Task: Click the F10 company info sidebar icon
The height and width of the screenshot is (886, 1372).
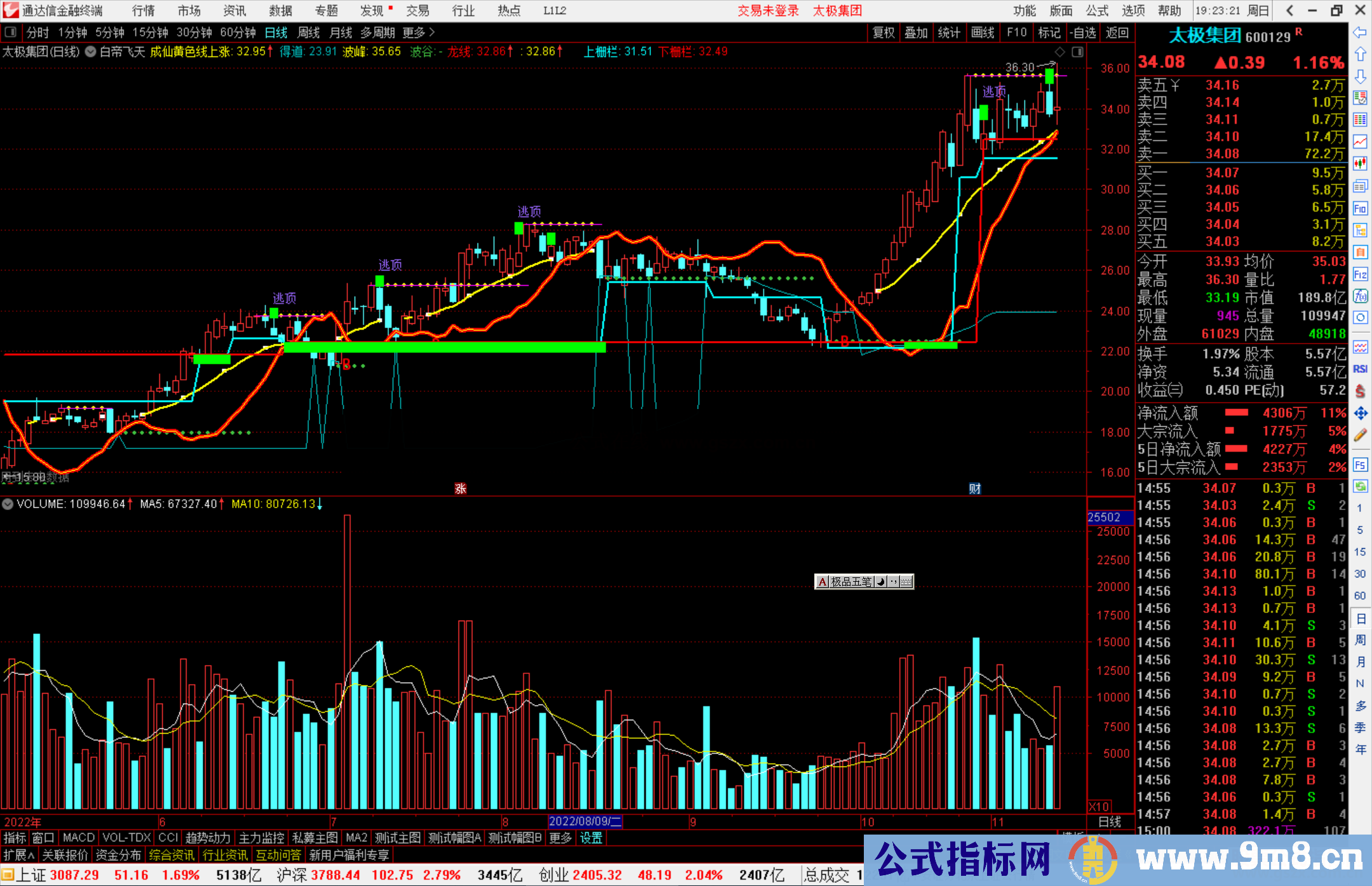Action: tap(1360, 209)
